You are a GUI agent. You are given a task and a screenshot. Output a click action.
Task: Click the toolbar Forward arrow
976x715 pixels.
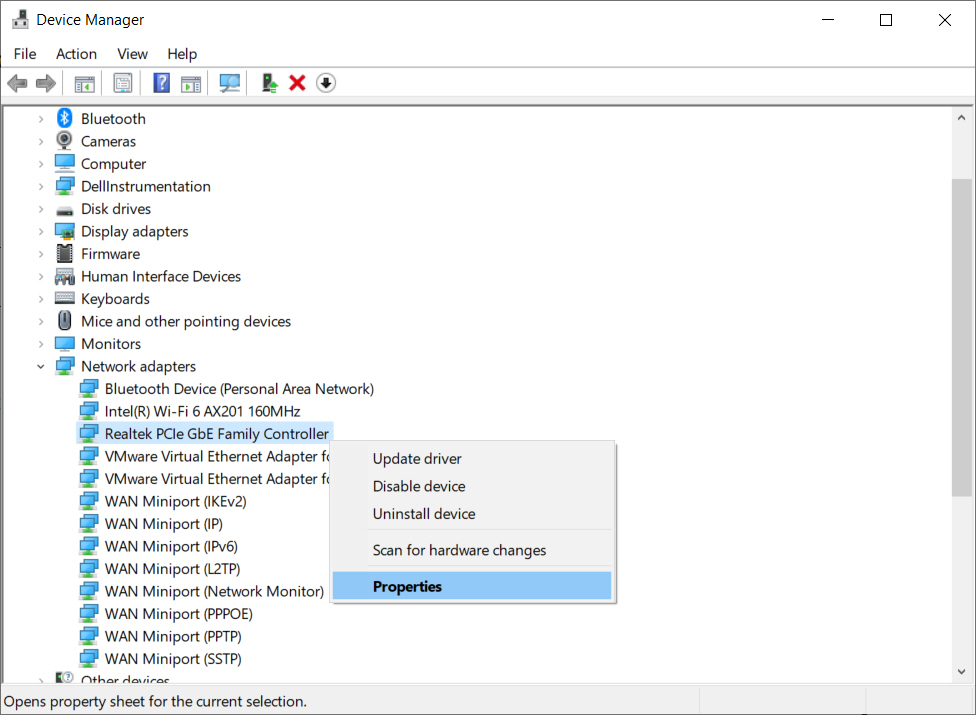(45, 83)
